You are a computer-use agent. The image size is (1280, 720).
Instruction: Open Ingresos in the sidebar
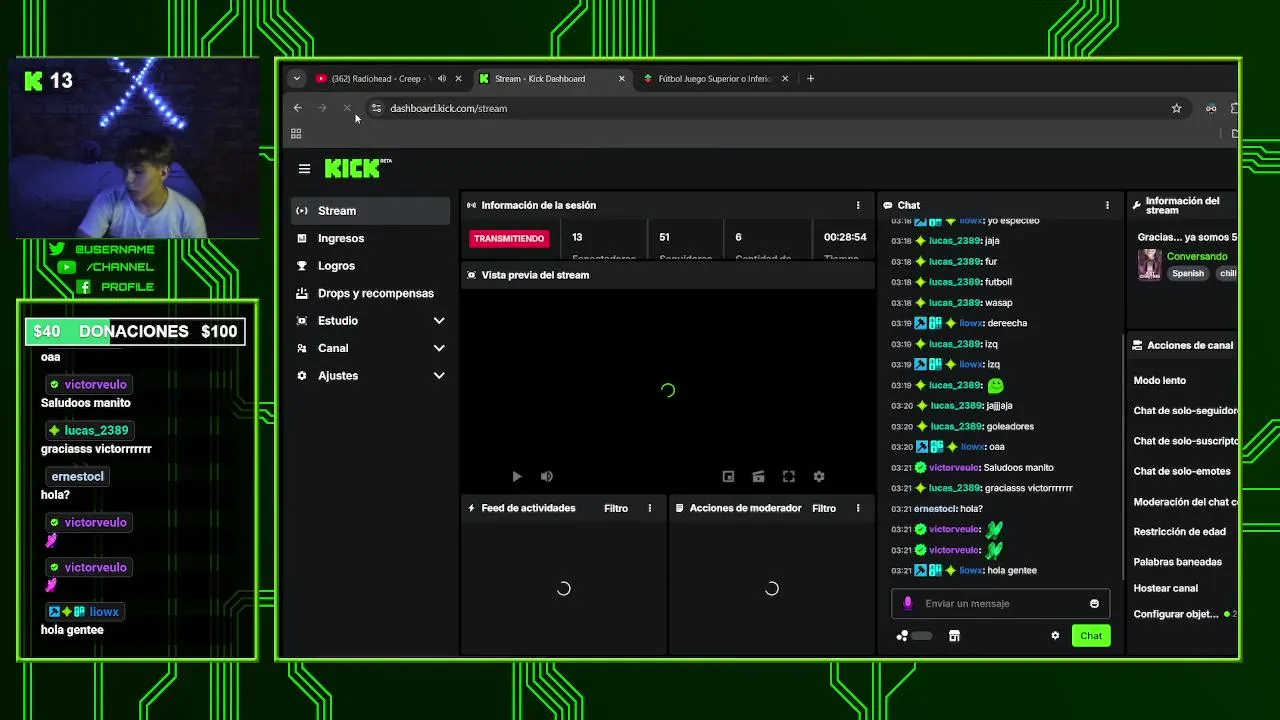pos(371,238)
